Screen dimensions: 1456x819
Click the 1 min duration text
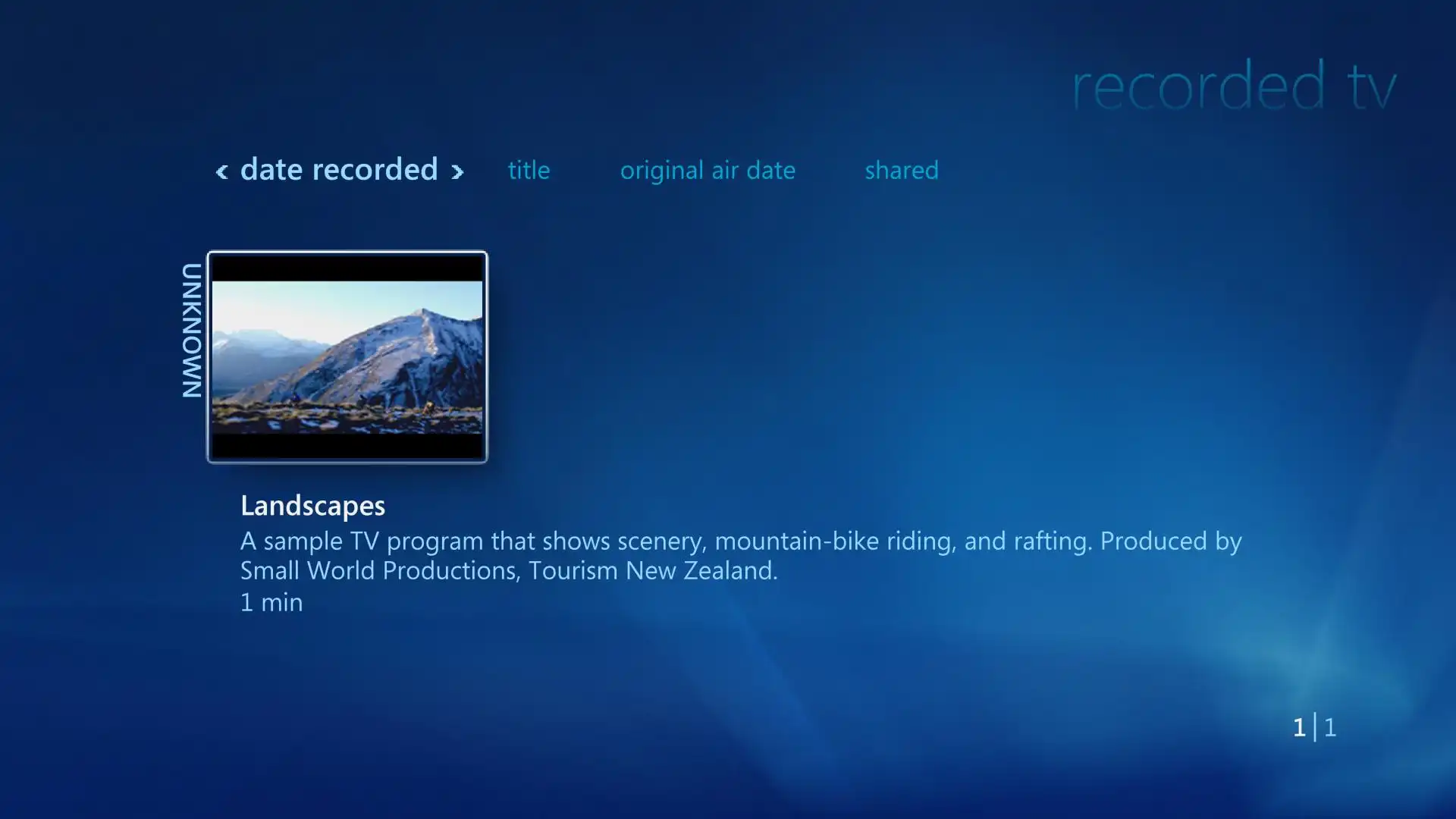[x=271, y=603]
